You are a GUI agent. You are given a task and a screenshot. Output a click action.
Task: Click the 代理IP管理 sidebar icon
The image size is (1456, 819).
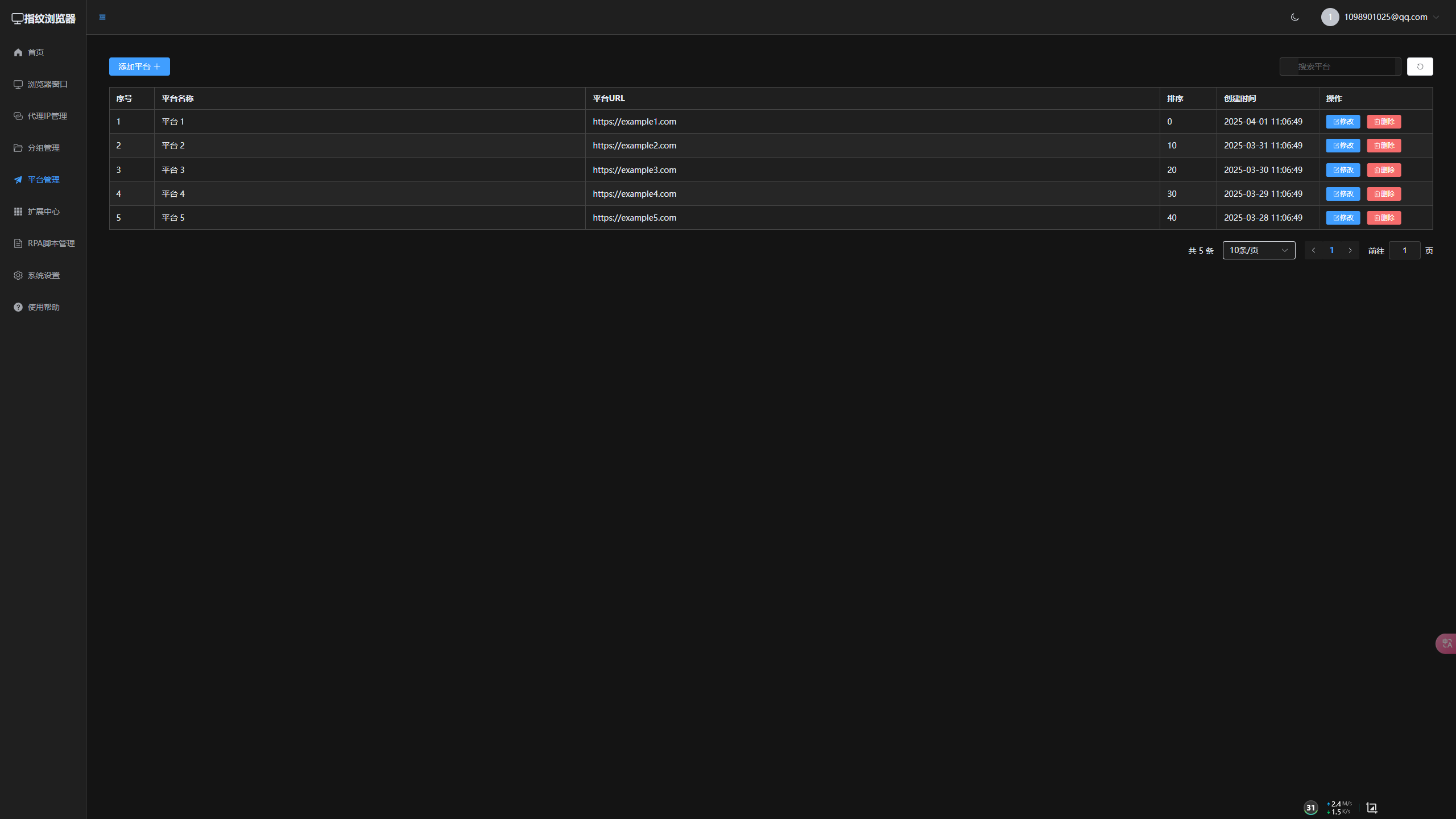coord(18,116)
